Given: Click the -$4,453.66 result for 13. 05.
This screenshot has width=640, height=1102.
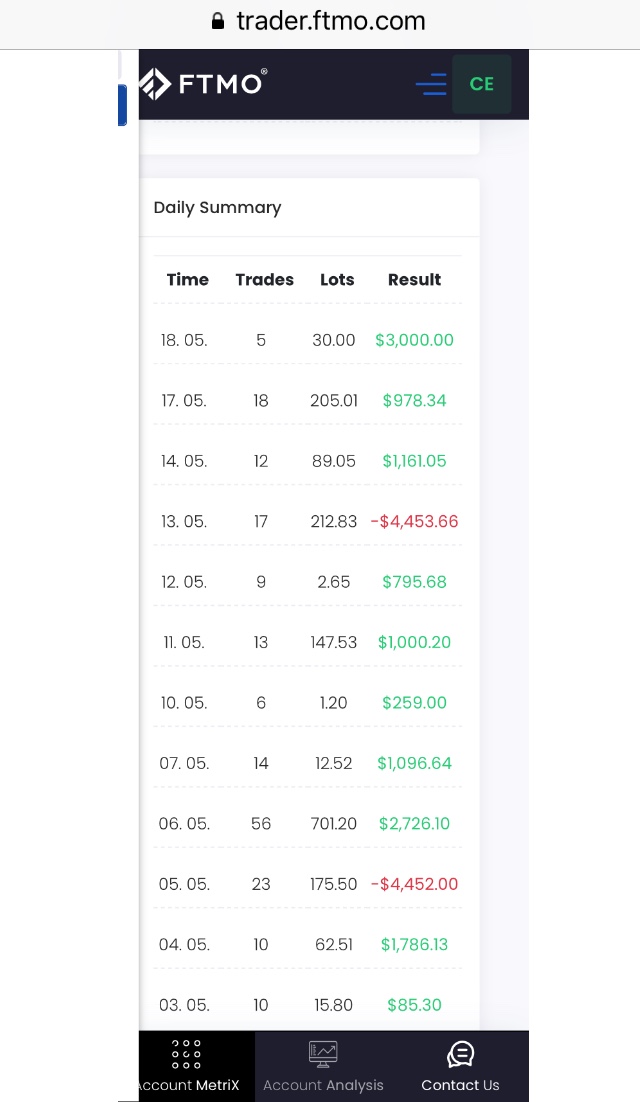Looking at the screenshot, I should 414,521.
